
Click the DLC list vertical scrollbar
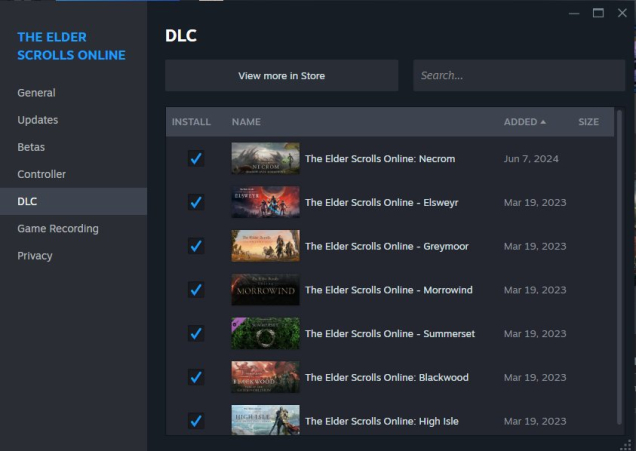click(x=619, y=267)
